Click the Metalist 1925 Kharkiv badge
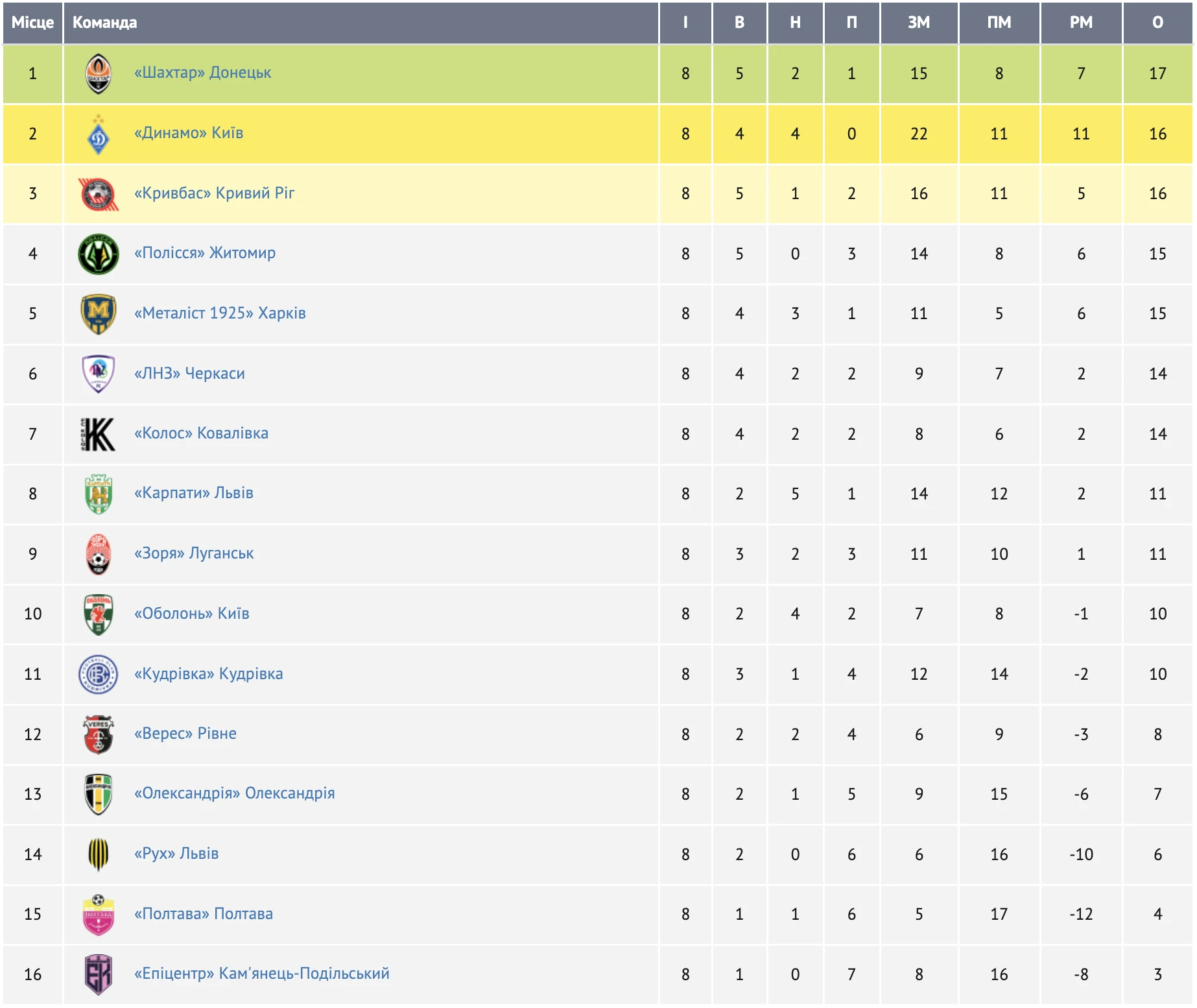Screen dimensions: 1197x1008 [x=99, y=314]
